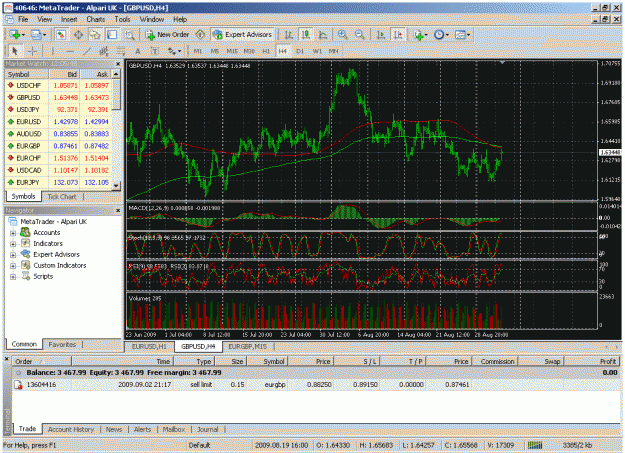This screenshot has height=453, width=625.
Task: Open the Charts menu
Action: (x=96, y=19)
